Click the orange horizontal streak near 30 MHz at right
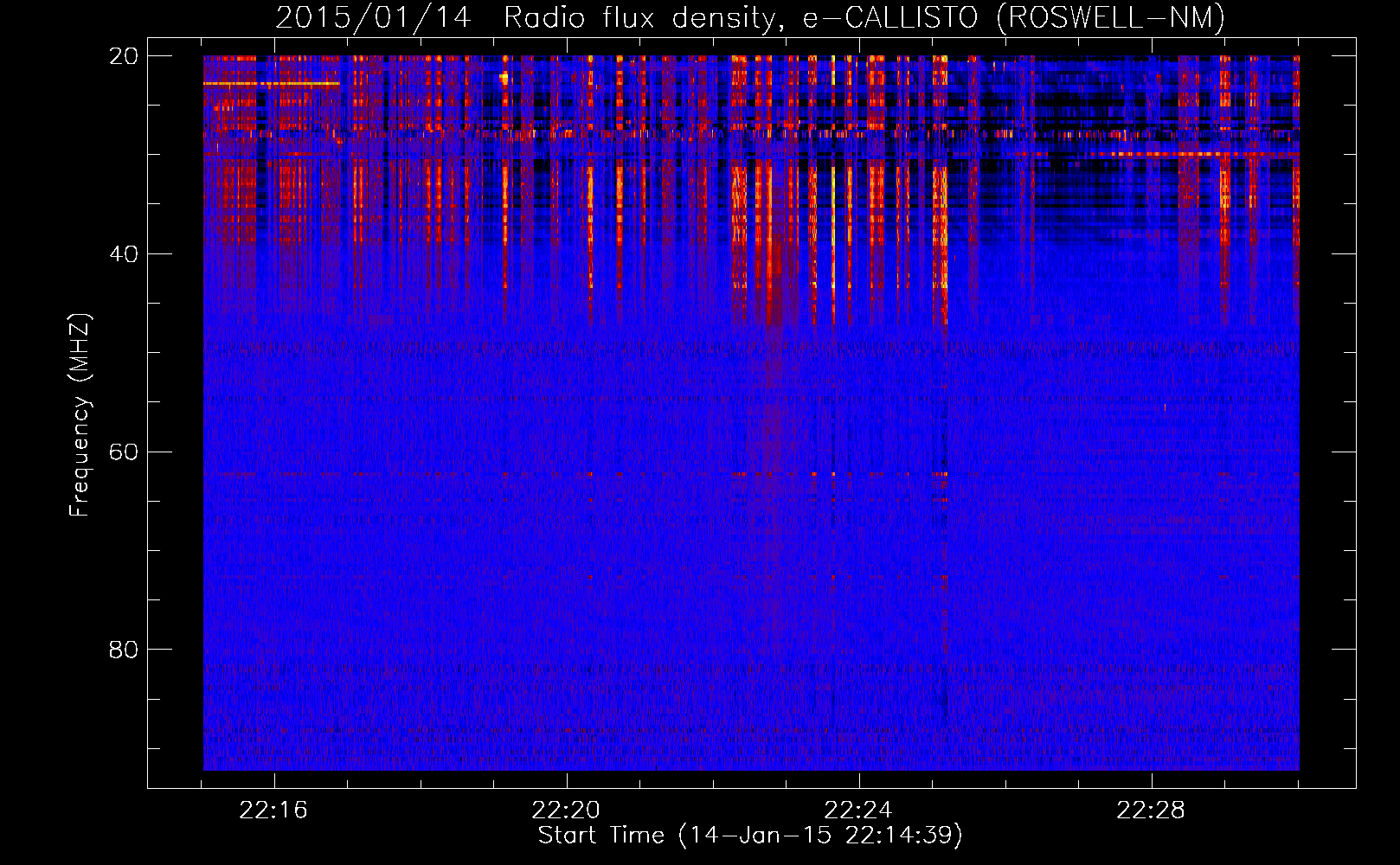This screenshot has width=1400, height=865. (x=1194, y=154)
